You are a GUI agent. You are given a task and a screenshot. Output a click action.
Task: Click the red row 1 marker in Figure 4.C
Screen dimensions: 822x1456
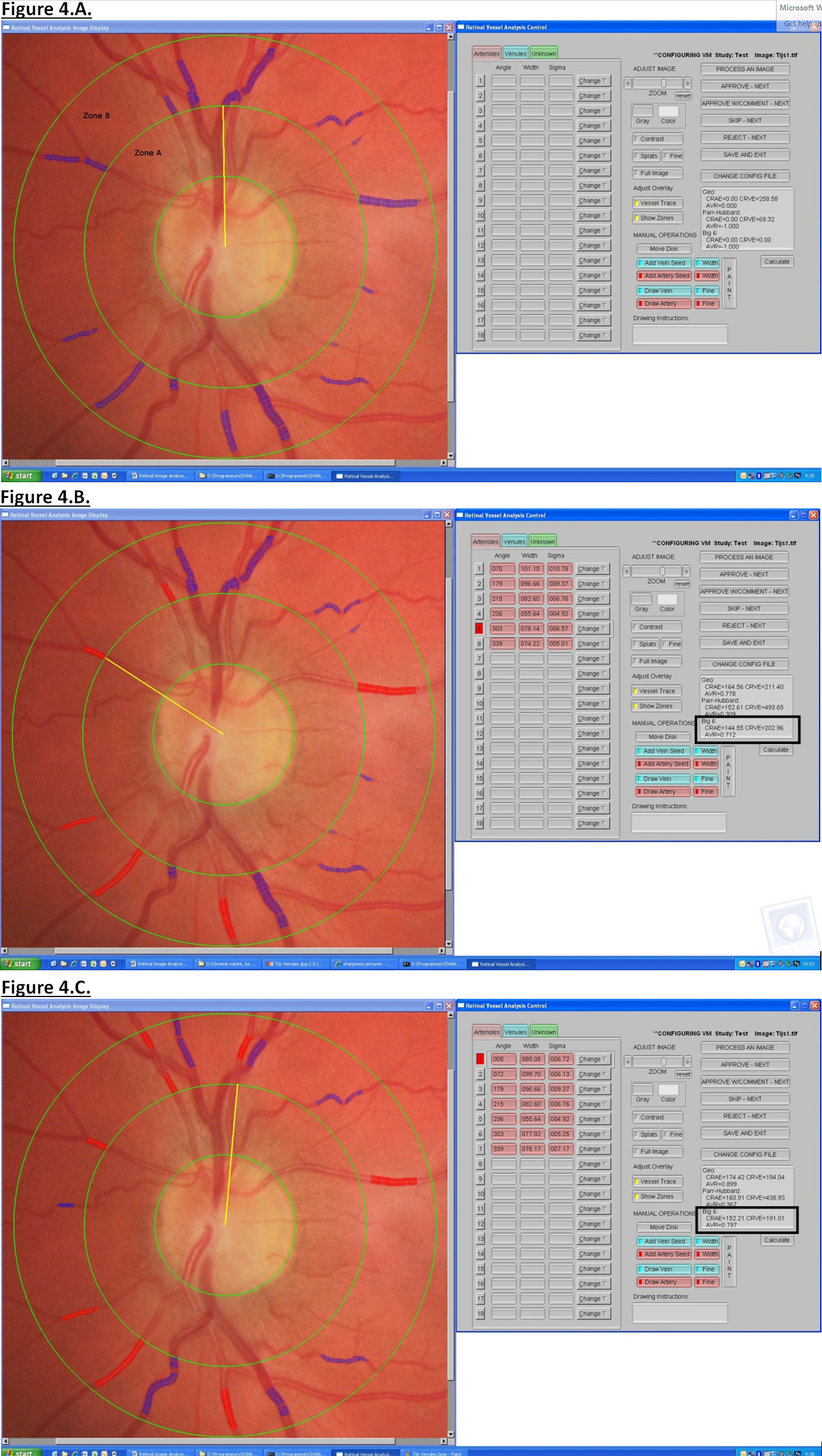tap(480, 1059)
